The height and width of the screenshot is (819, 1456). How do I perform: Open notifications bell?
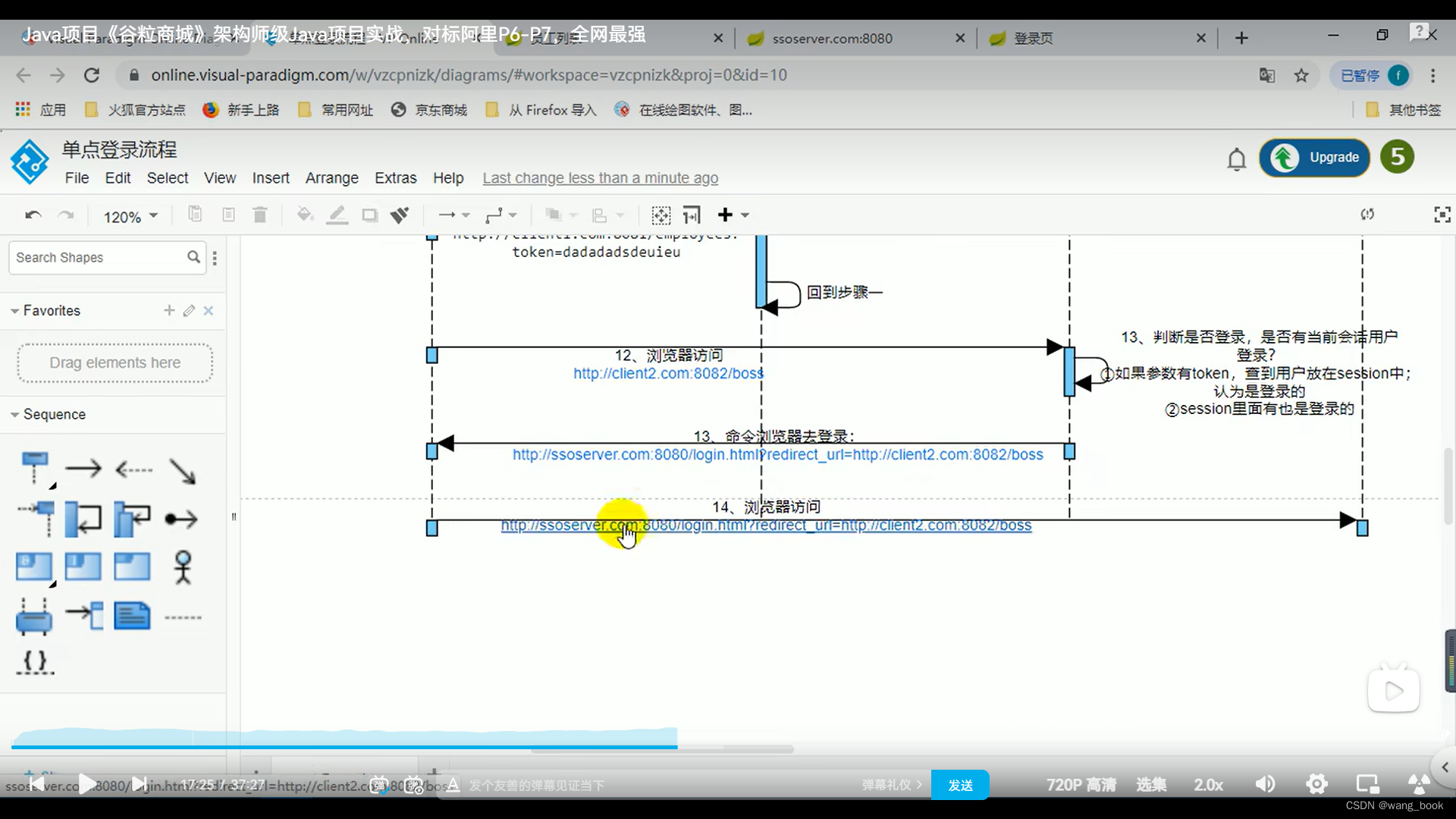click(1237, 159)
